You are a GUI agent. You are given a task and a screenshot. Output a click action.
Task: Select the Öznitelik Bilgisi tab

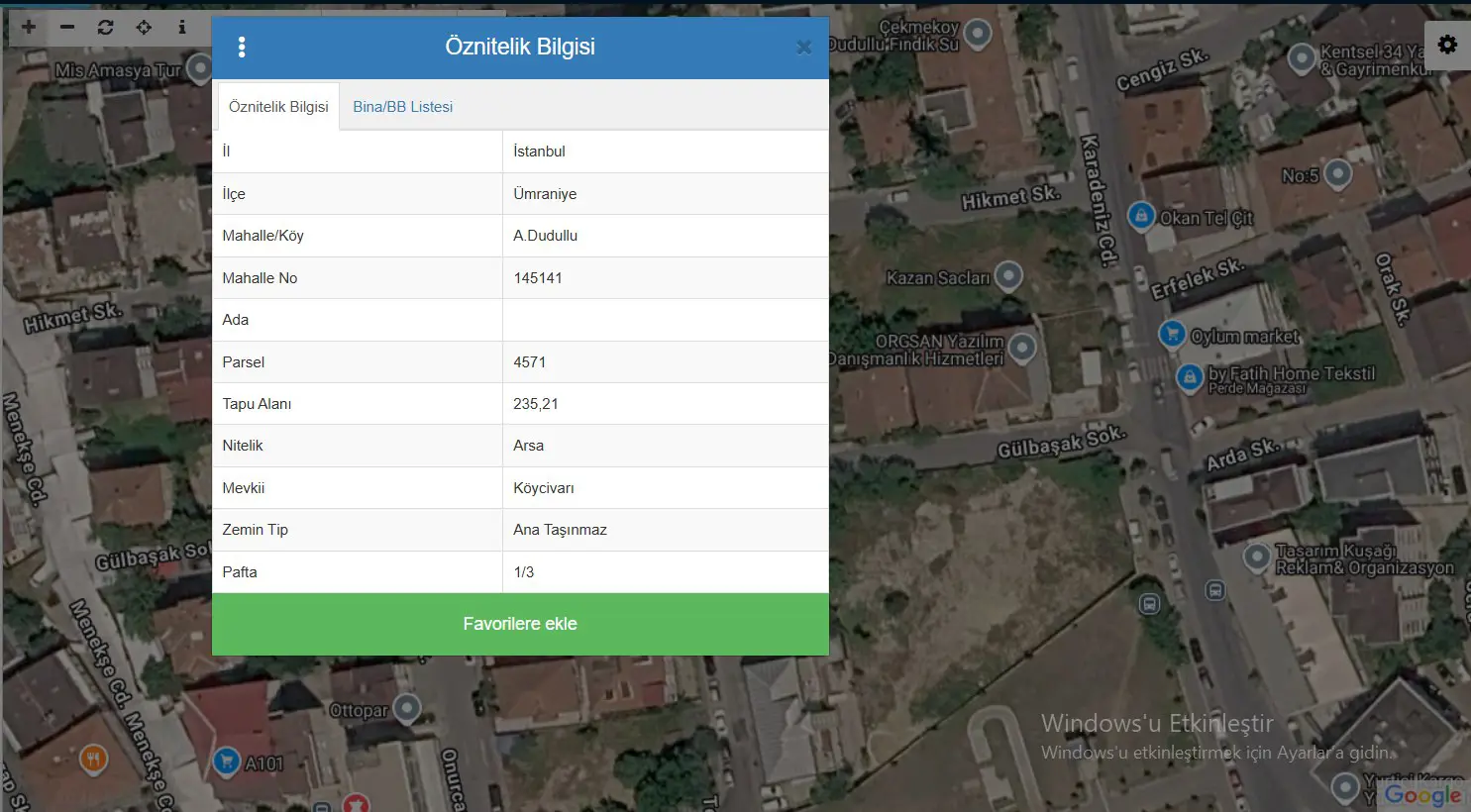coord(278,107)
